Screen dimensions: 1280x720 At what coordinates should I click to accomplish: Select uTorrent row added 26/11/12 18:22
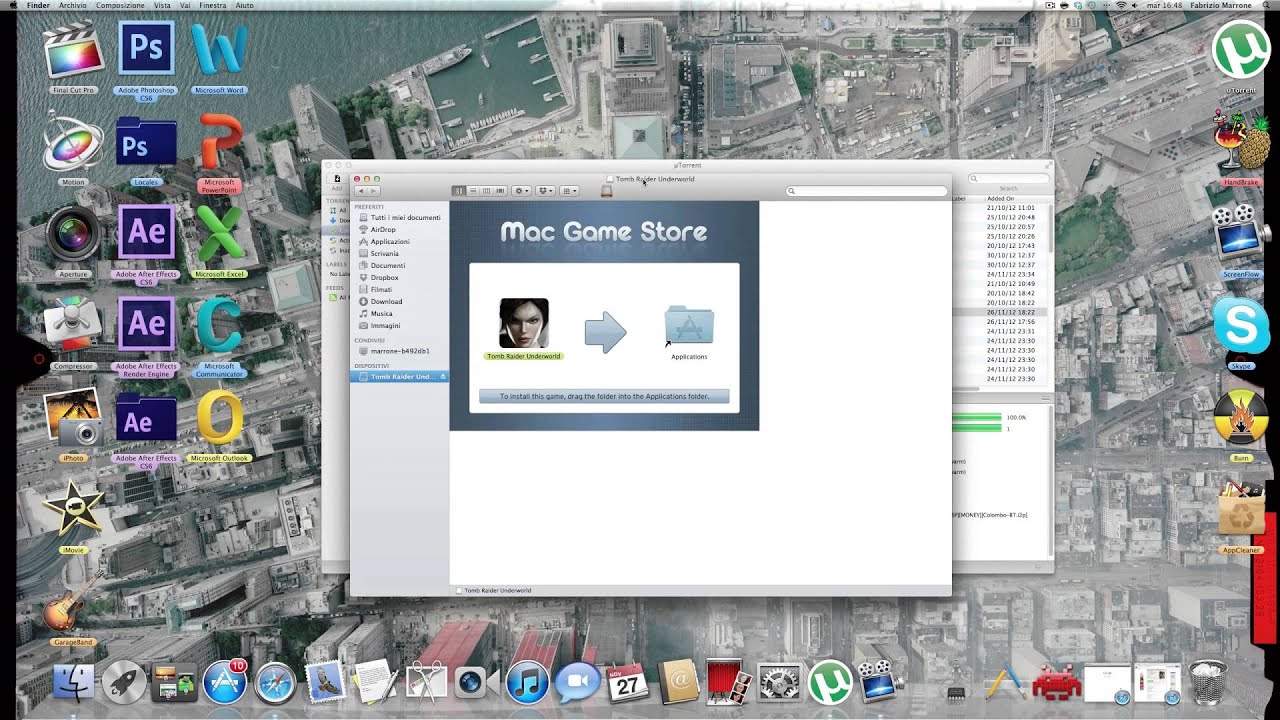click(1001, 312)
